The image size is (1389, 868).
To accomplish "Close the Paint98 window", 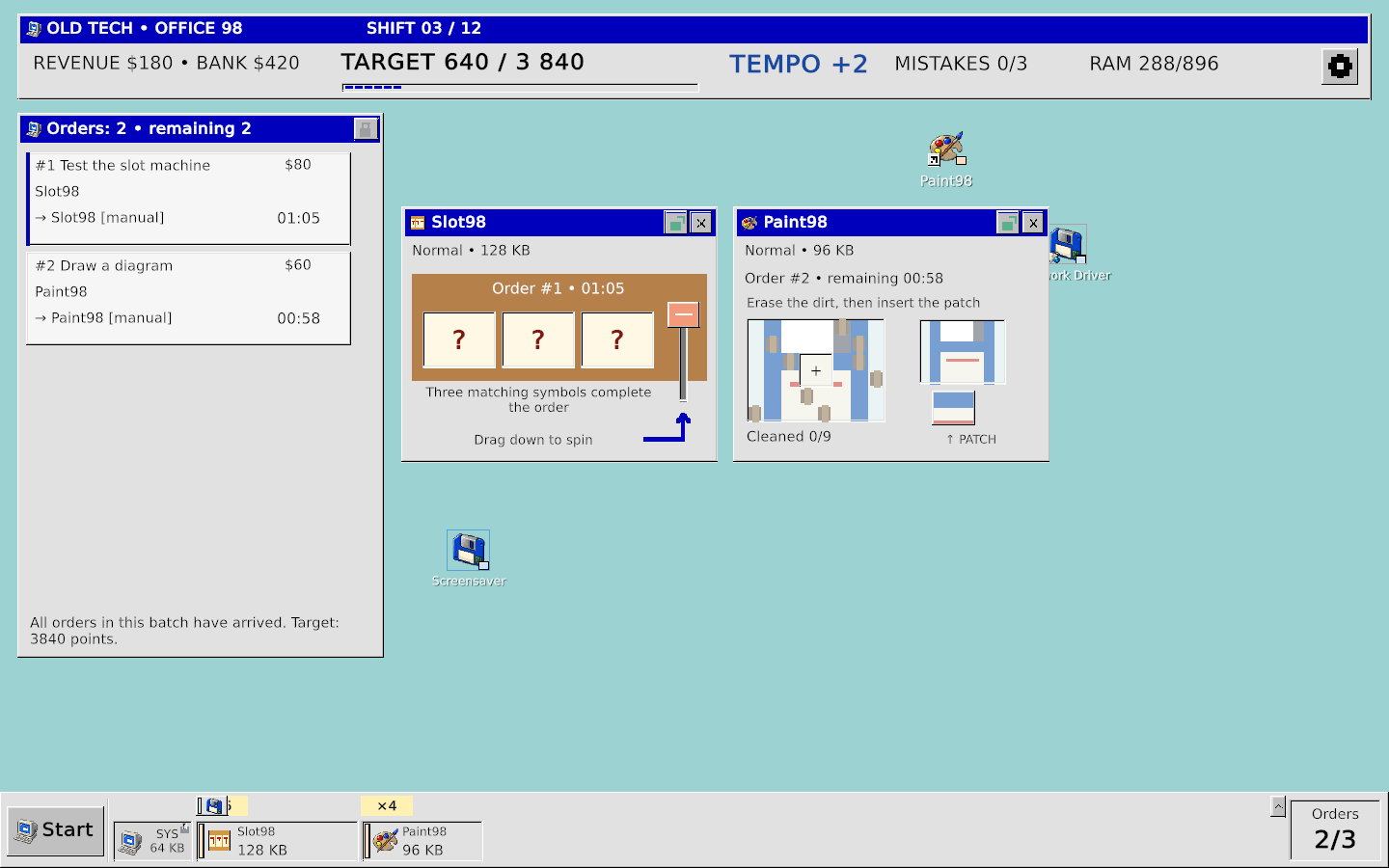I will tap(1033, 223).
